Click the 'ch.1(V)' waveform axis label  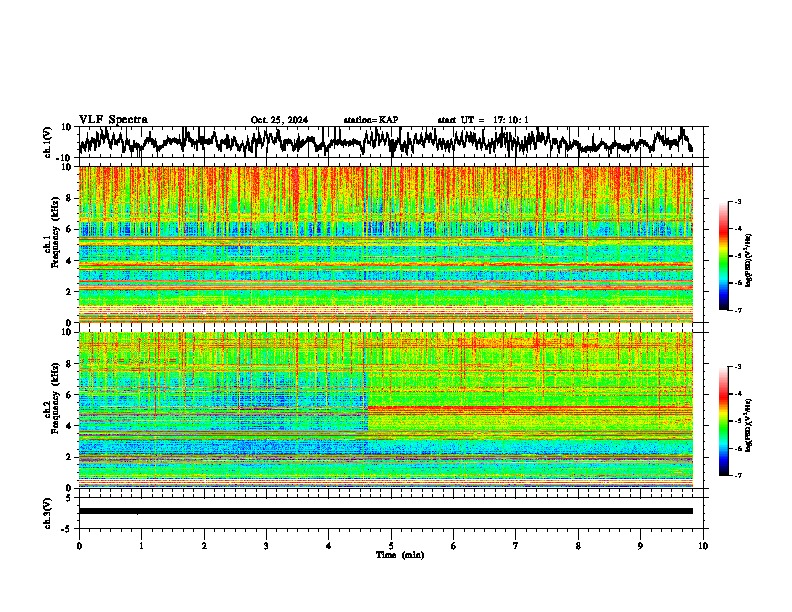[x=48, y=142]
